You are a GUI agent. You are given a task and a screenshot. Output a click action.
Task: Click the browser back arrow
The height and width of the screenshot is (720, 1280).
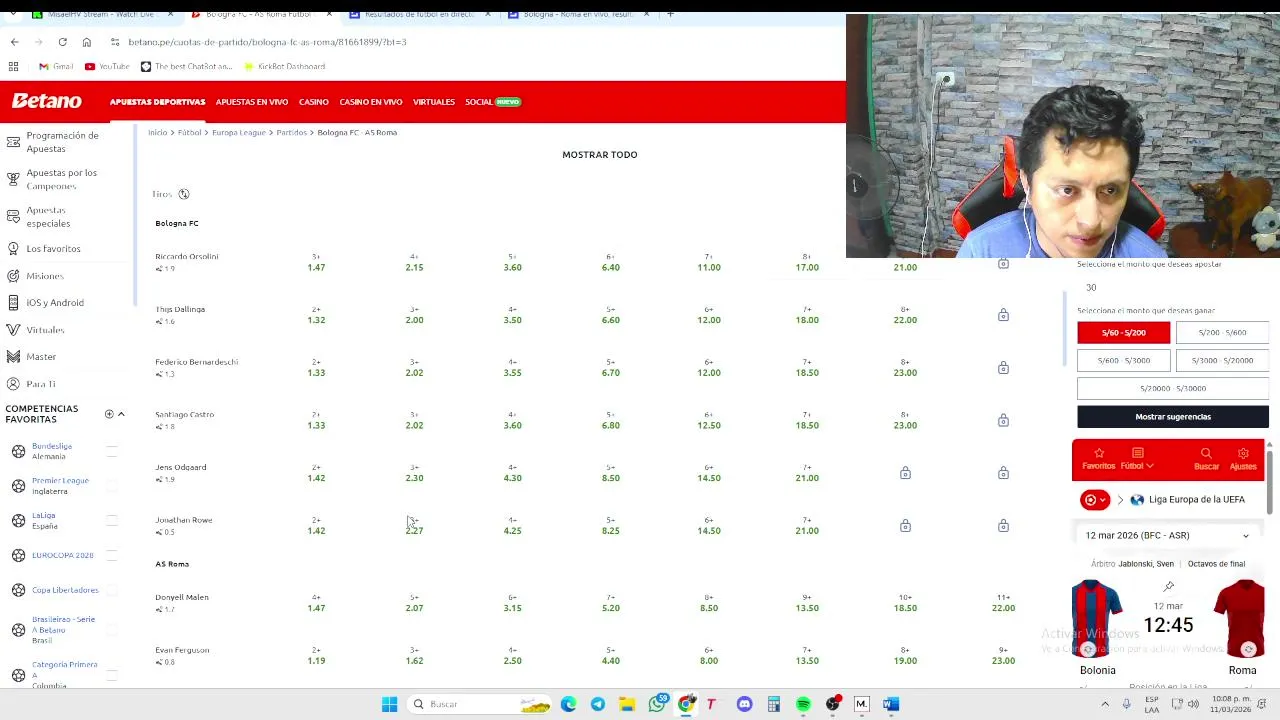(14, 42)
